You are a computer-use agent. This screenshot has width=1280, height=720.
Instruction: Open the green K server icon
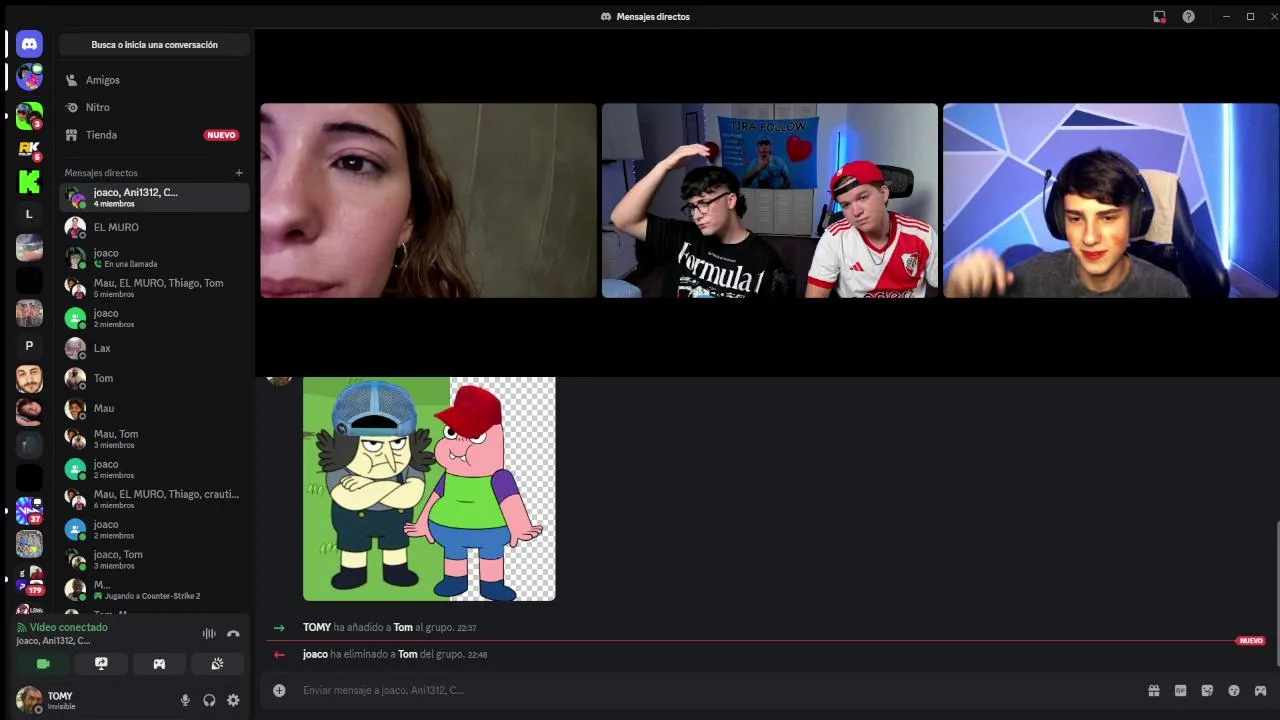click(29, 182)
